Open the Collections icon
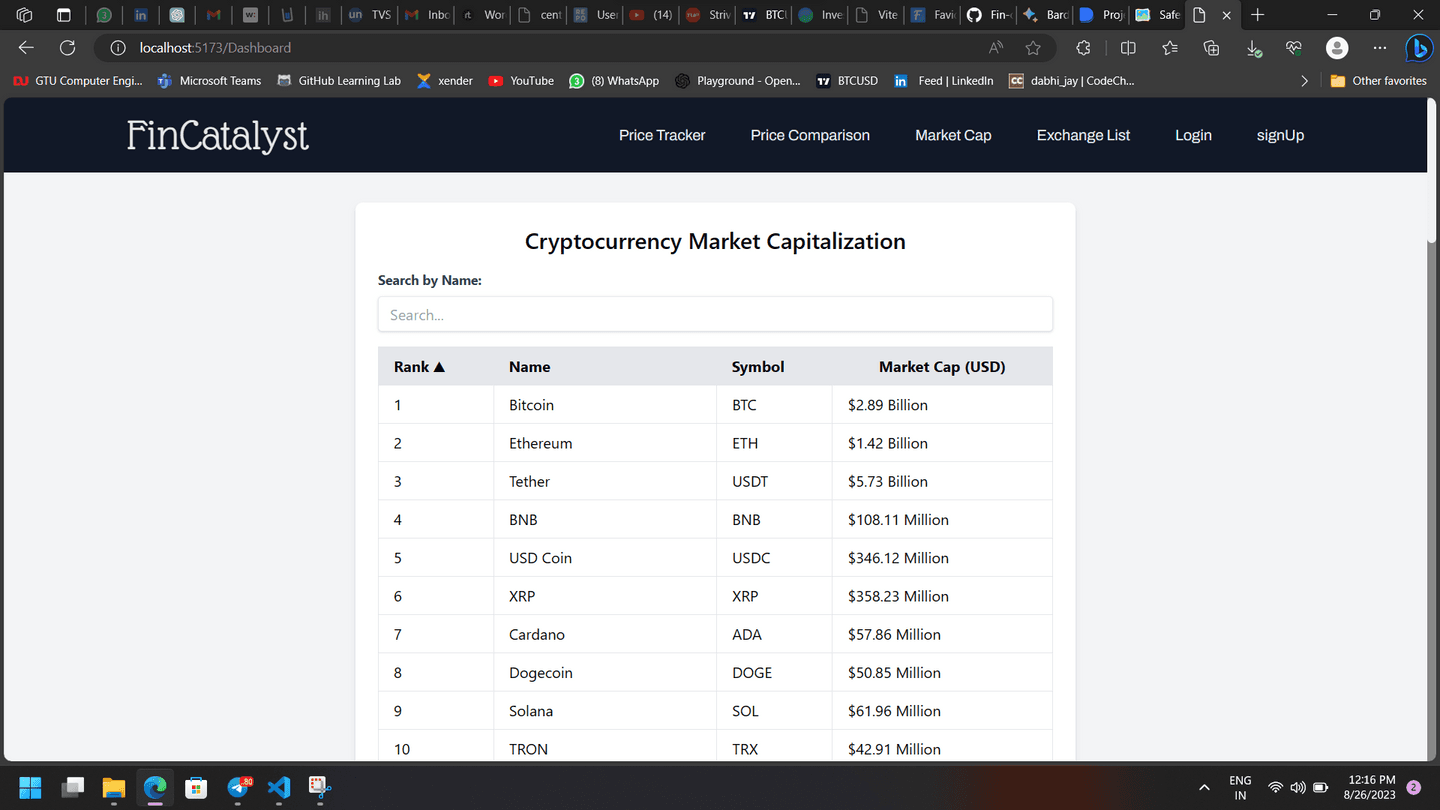Viewport: 1440px width, 810px height. pos(1211,48)
